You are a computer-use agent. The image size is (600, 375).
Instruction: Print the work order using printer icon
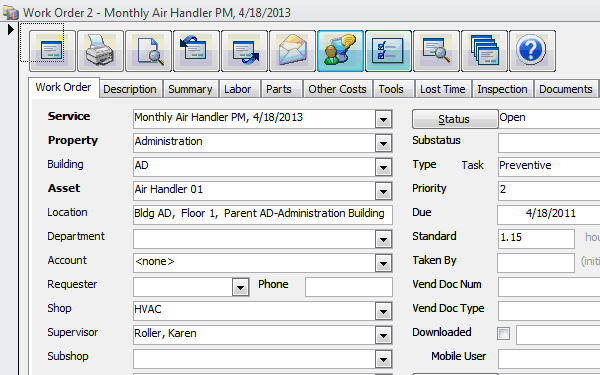pyautogui.click(x=100, y=51)
